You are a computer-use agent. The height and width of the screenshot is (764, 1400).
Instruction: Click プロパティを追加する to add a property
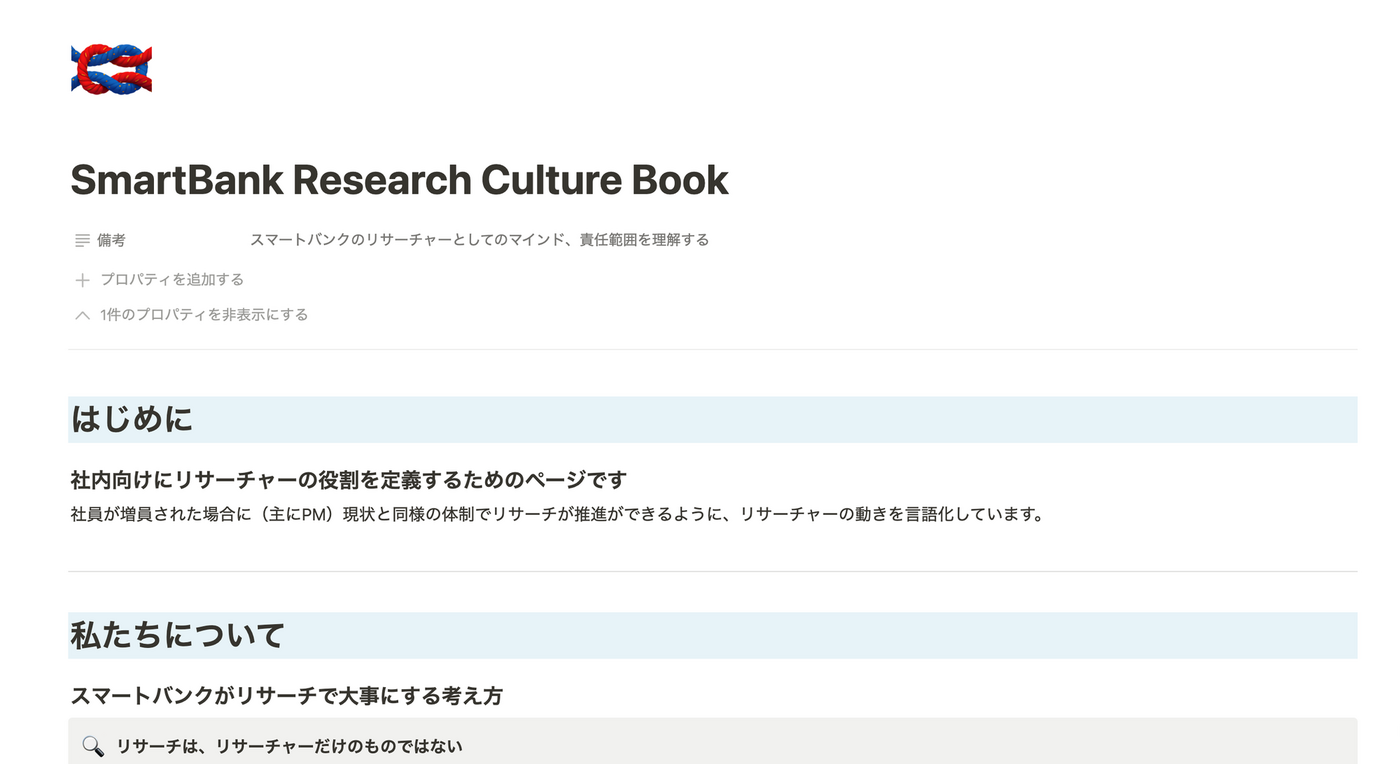(x=172, y=280)
